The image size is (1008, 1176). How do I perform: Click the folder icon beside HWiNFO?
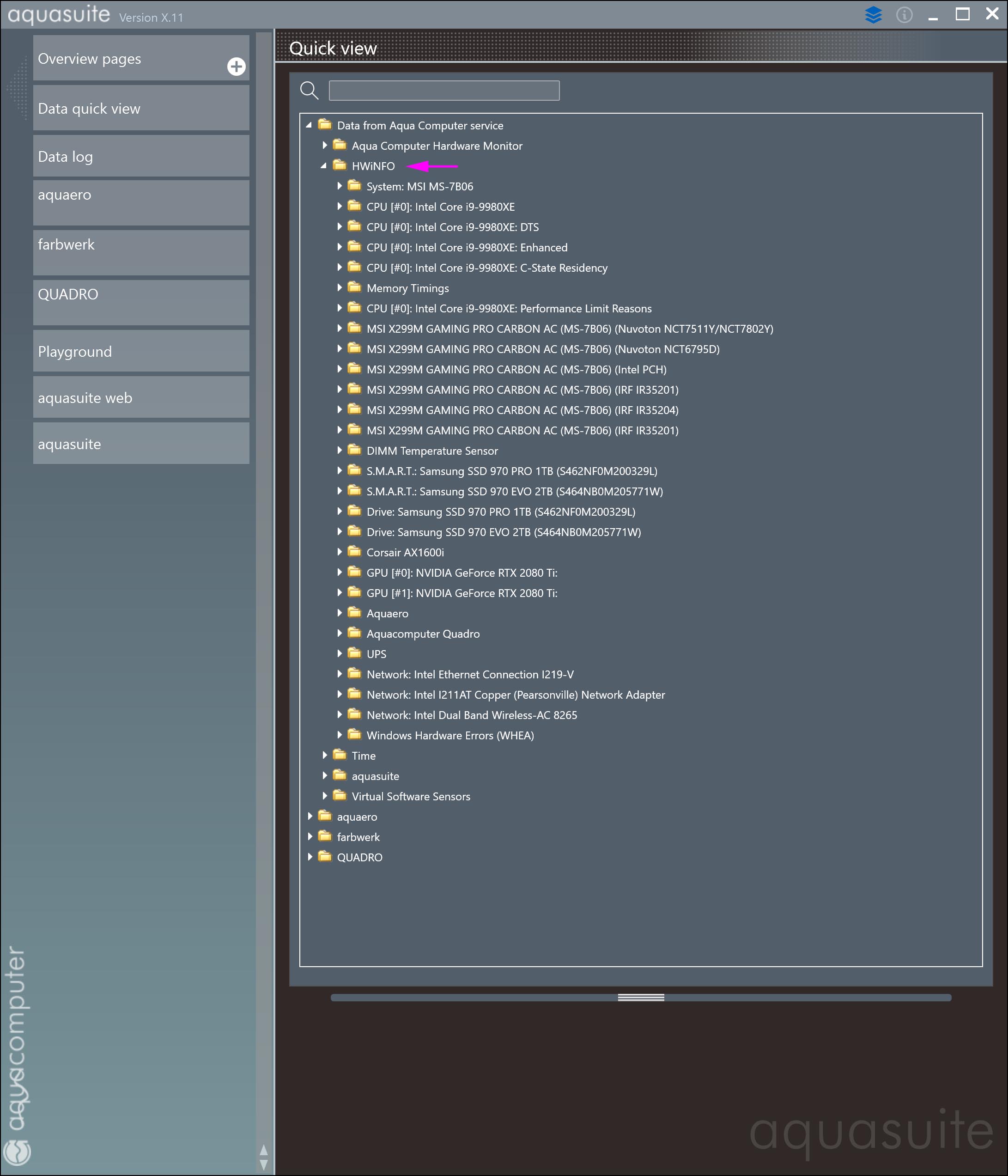(340, 165)
